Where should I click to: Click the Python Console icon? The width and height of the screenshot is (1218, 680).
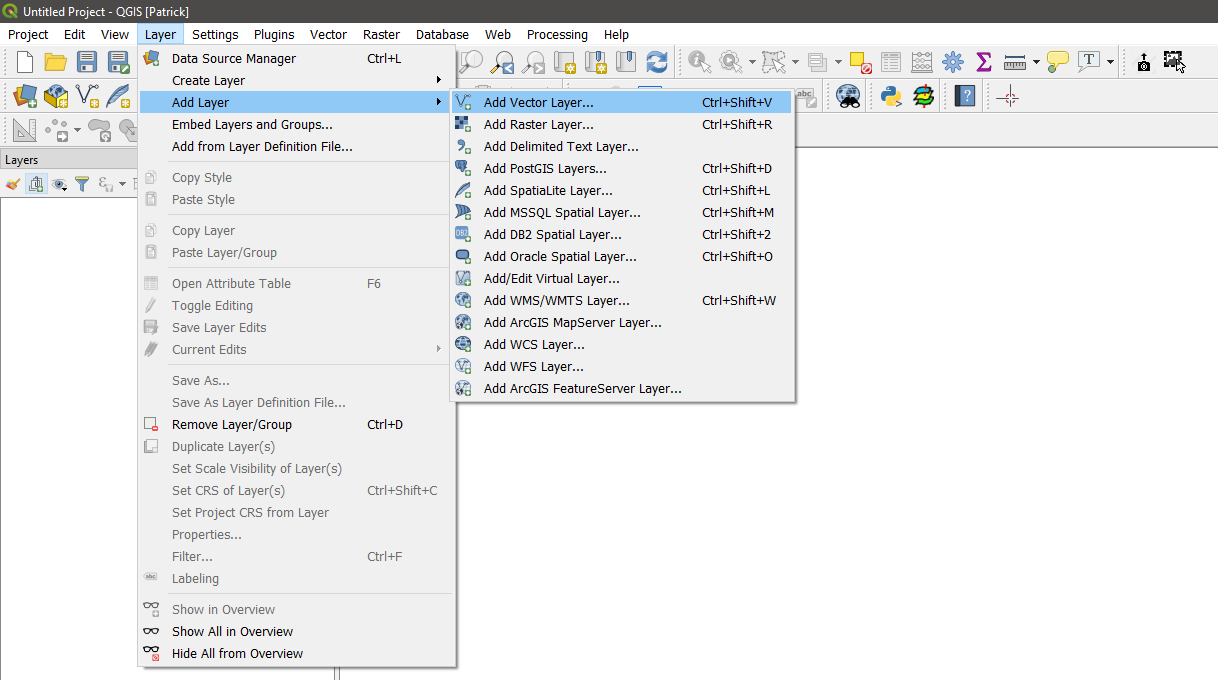[x=891, y=97]
